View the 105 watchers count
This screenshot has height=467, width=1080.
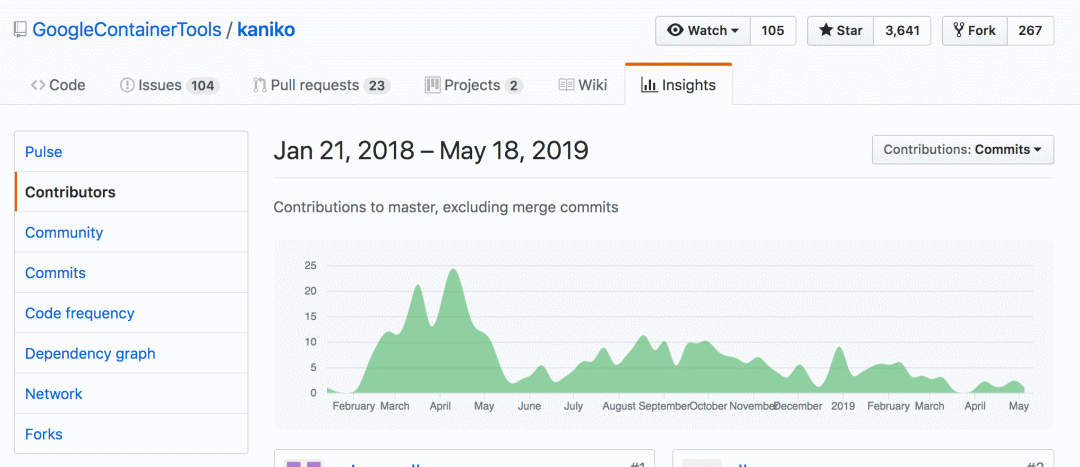[x=773, y=30]
